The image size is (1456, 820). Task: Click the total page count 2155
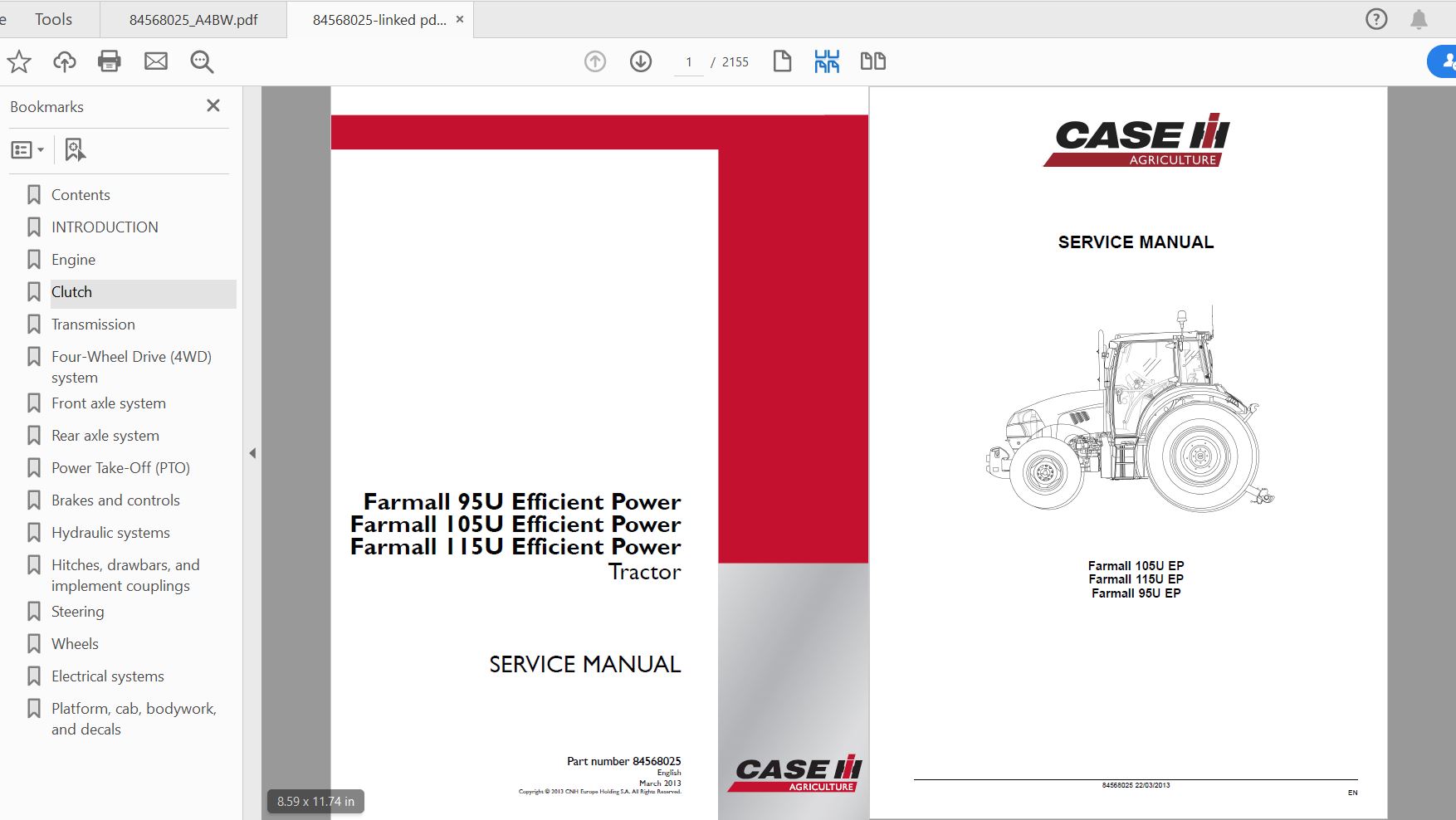tap(735, 62)
